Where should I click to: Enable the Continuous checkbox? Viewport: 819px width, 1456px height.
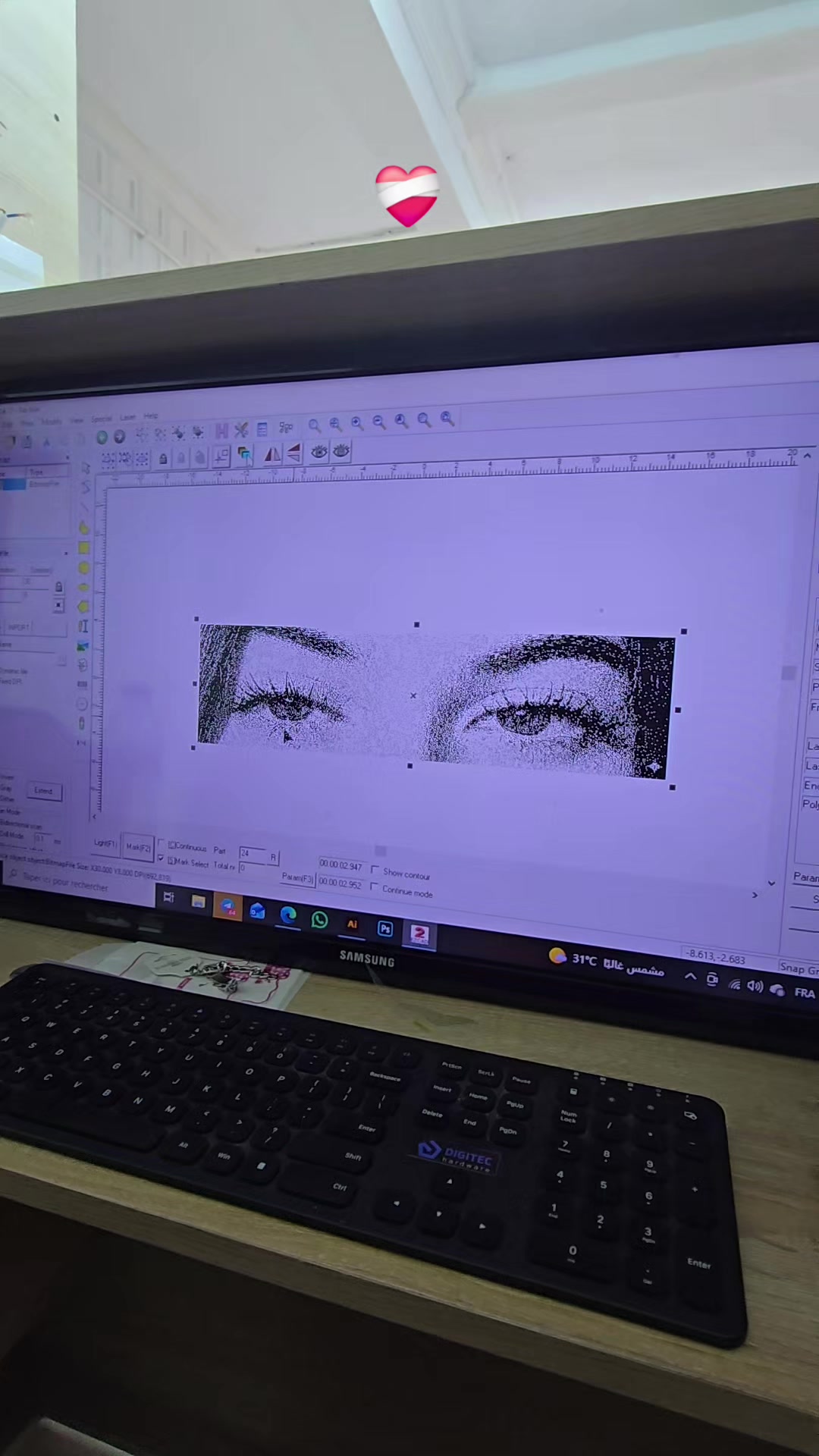tap(162, 844)
